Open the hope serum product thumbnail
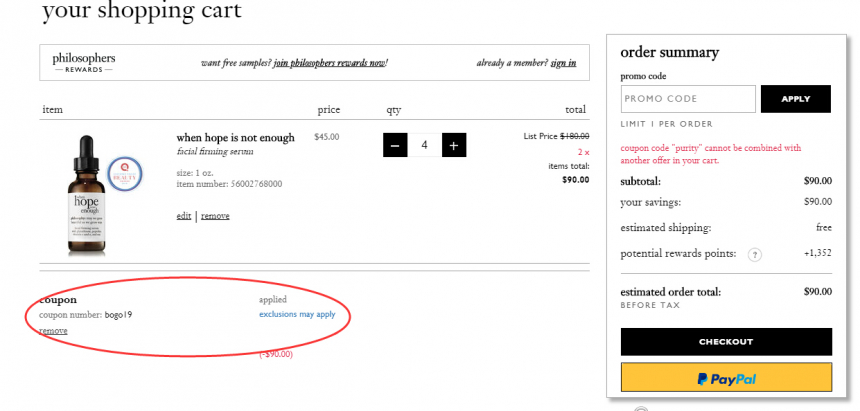This screenshot has height=411, width=860. click(x=87, y=195)
